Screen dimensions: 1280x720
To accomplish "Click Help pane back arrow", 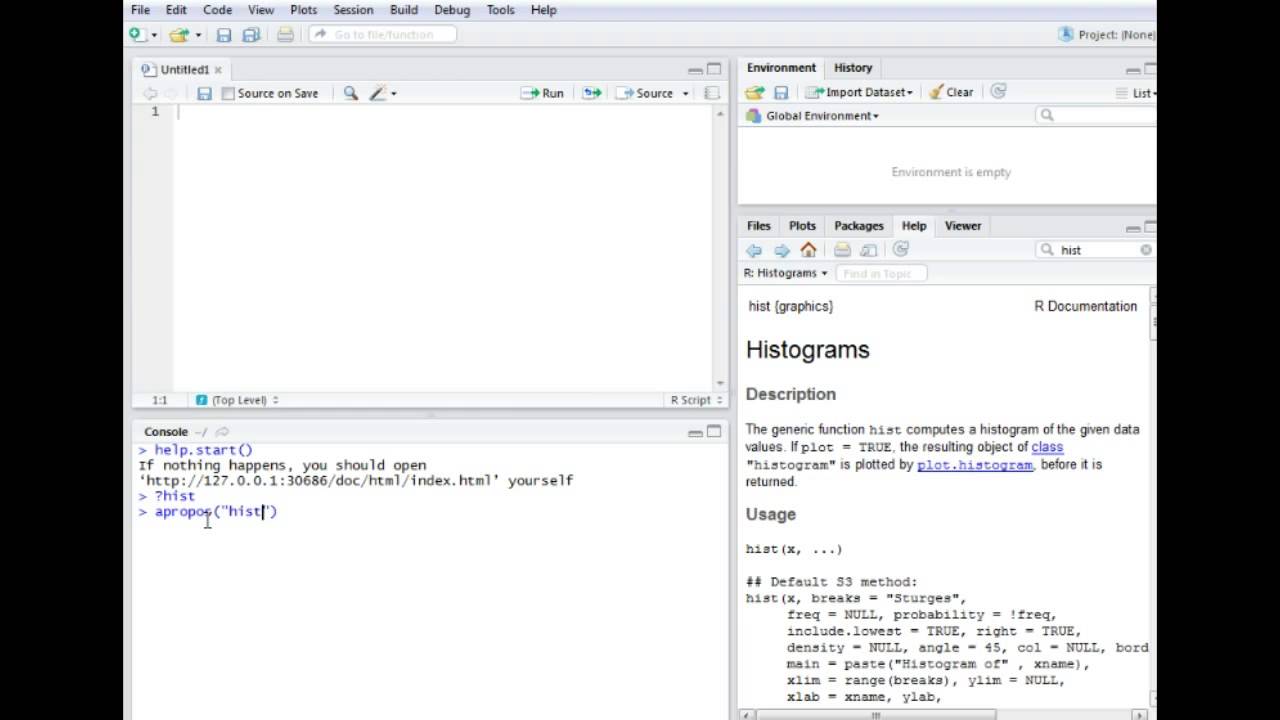I will click(754, 250).
